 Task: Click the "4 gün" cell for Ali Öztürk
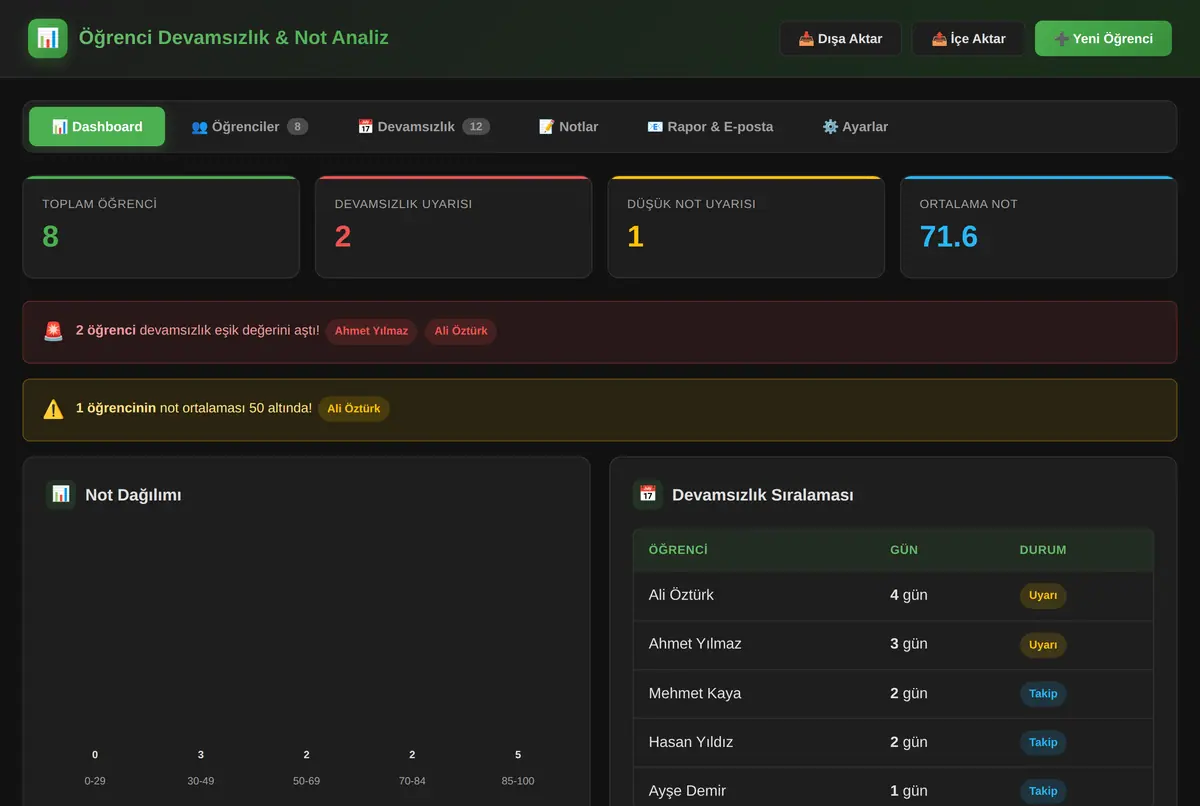tap(909, 595)
